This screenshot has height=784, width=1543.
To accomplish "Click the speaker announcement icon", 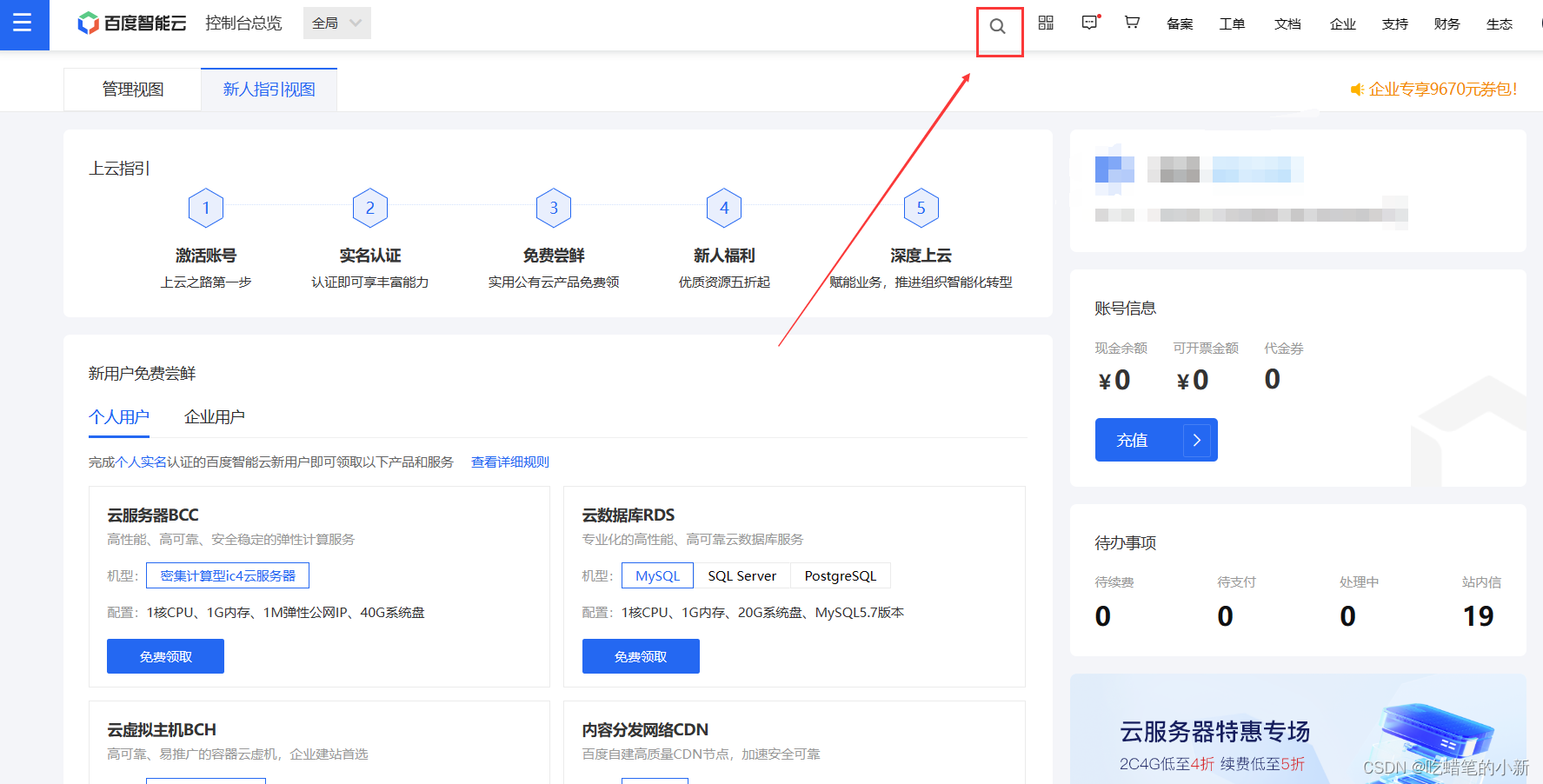I will click(x=1356, y=90).
